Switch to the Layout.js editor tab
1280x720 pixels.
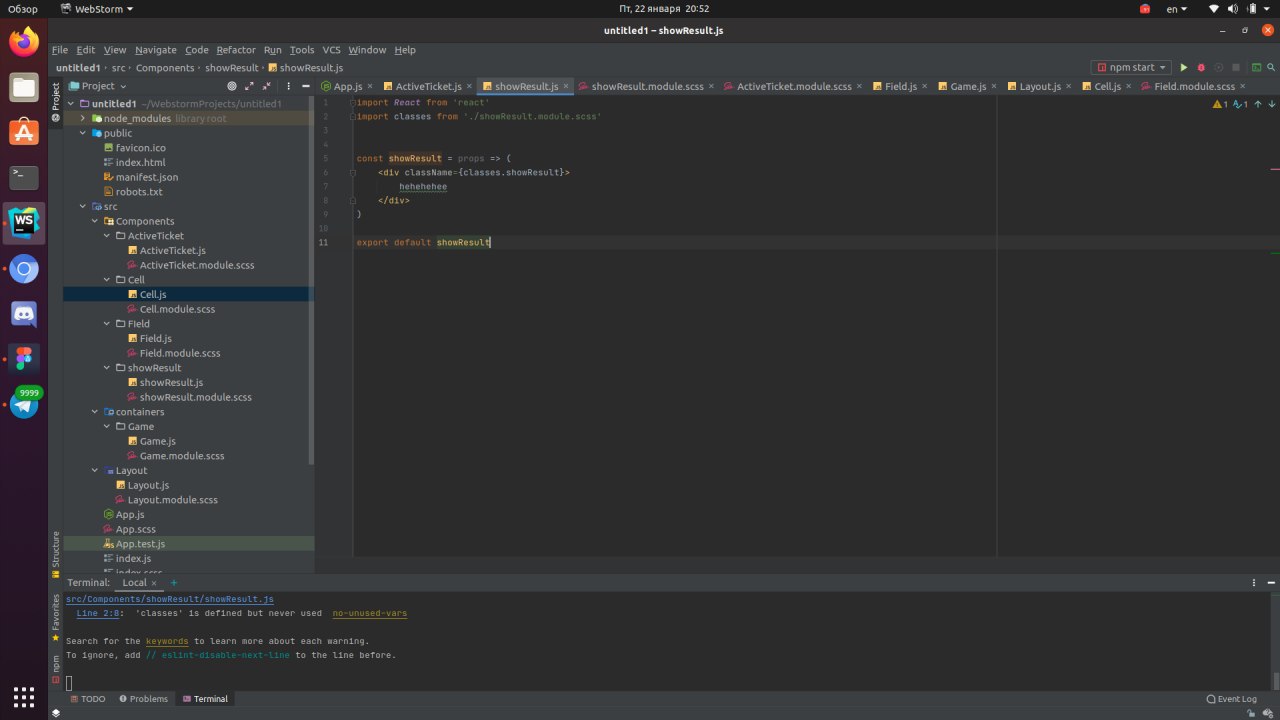1040,86
